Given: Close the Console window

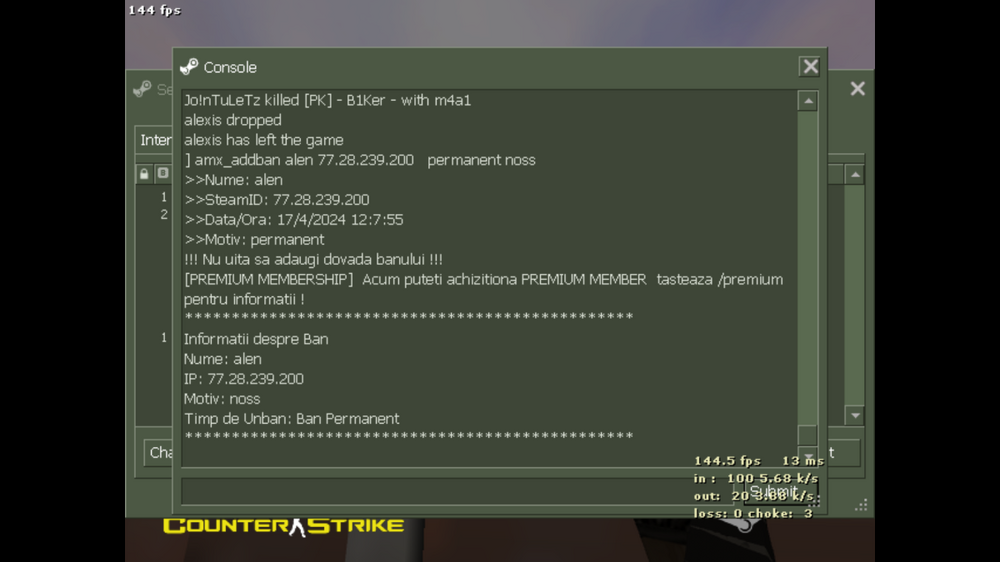Looking at the screenshot, I should click(810, 66).
